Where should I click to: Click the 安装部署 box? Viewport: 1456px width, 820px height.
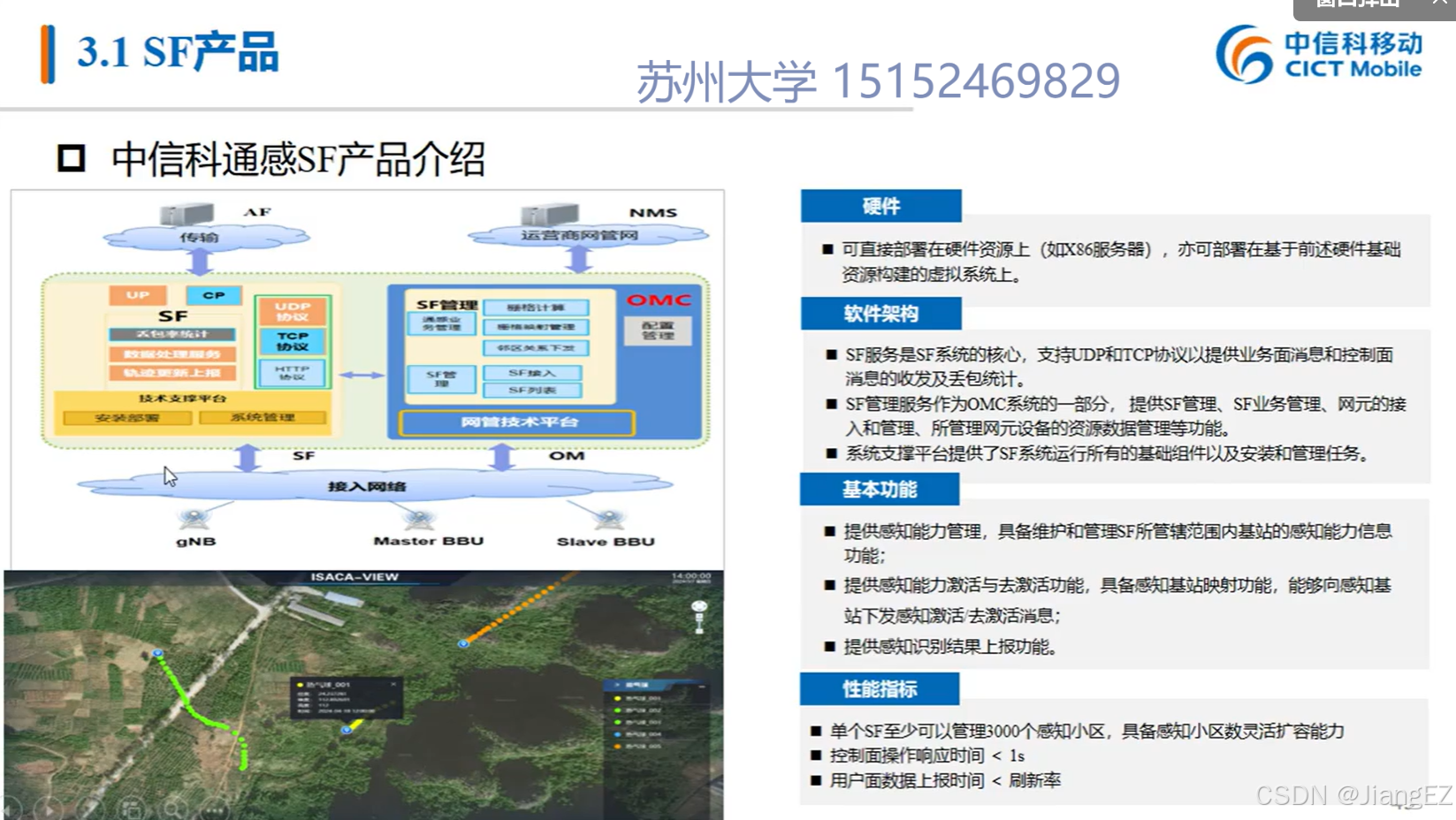point(126,417)
